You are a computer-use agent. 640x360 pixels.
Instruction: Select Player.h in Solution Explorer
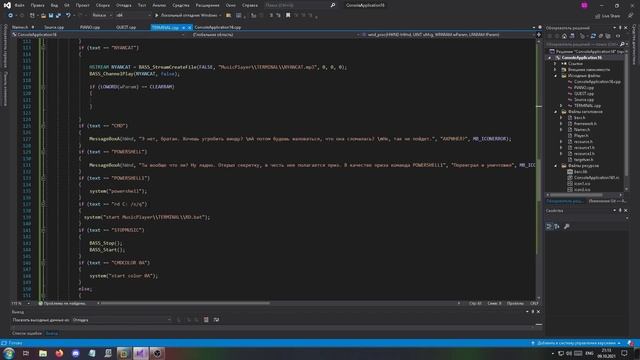[x=581, y=136]
